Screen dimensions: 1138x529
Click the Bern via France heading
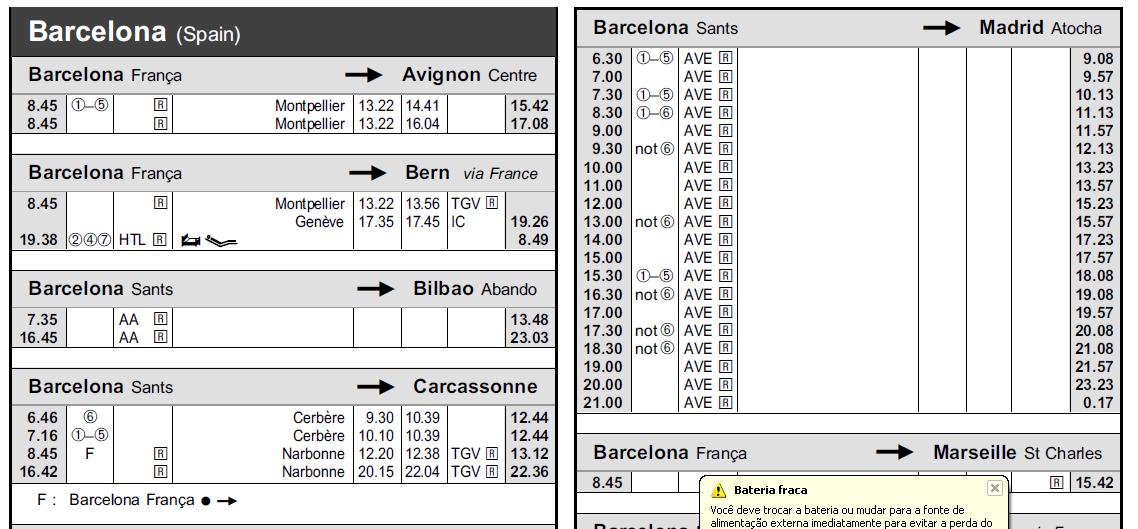pyautogui.click(x=472, y=173)
